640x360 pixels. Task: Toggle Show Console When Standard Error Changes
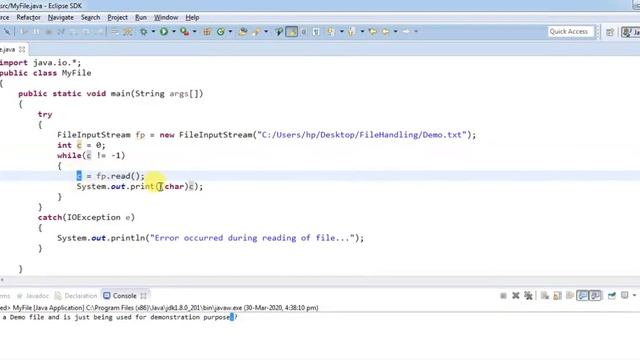pyautogui.click(x=596, y=296)
